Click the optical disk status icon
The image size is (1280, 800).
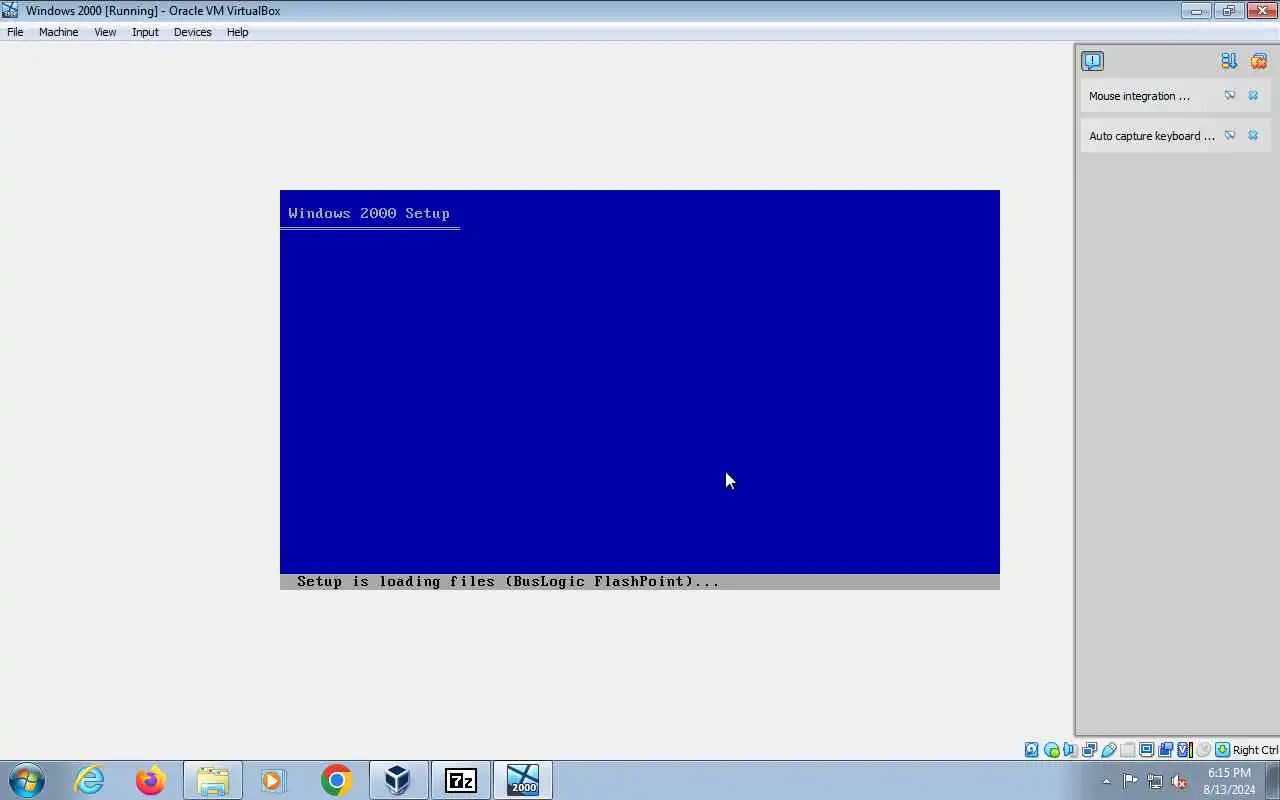click(x=1051, y=750)
